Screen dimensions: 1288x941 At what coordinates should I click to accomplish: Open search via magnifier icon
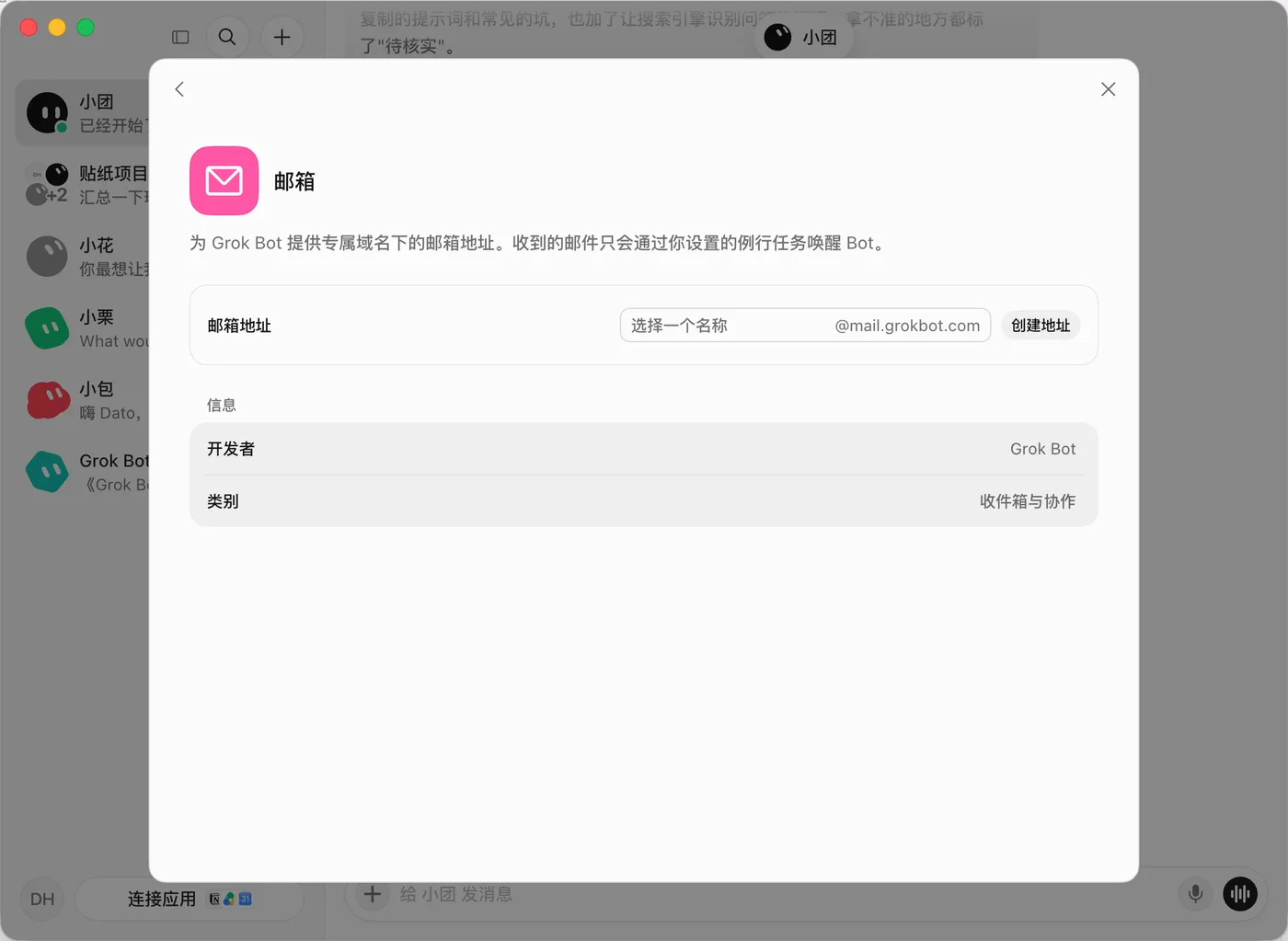coord(227,37)
